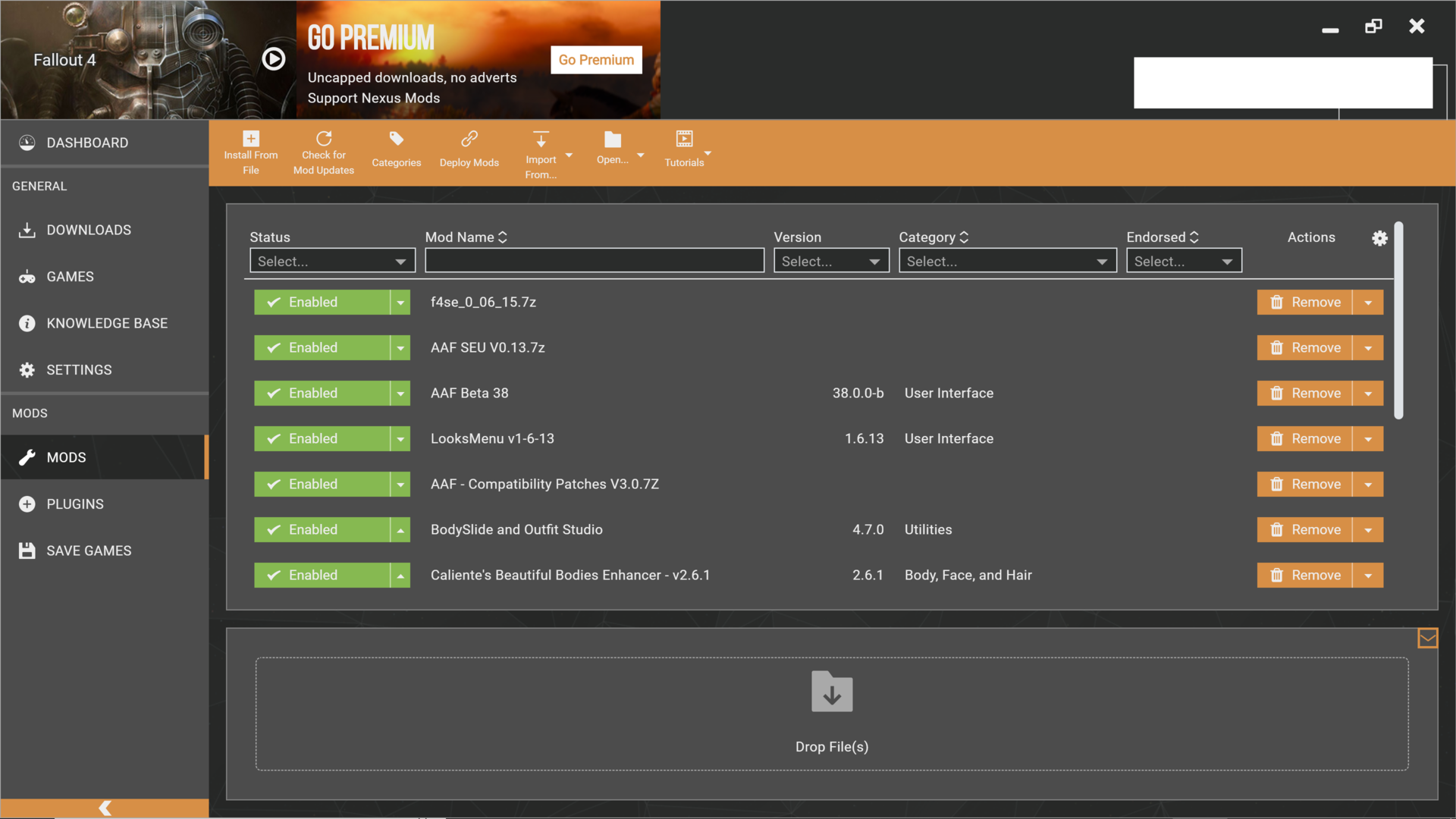Remove the AAF - Compatibility Patches mod
The image size is (1456, 819).
[1304, 485]
